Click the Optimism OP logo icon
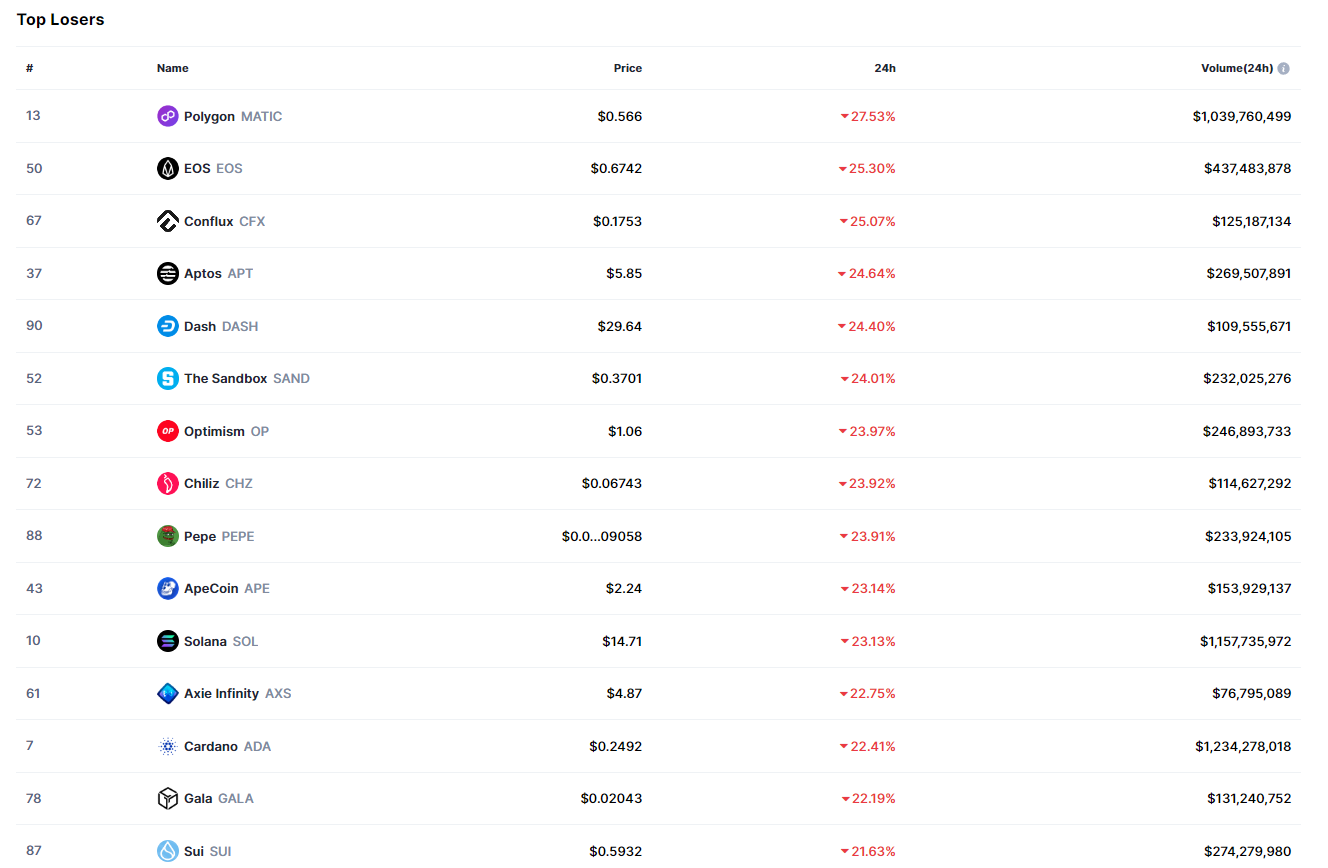The width and height of the screenshot is (1328, 868). tap(168, 431)
